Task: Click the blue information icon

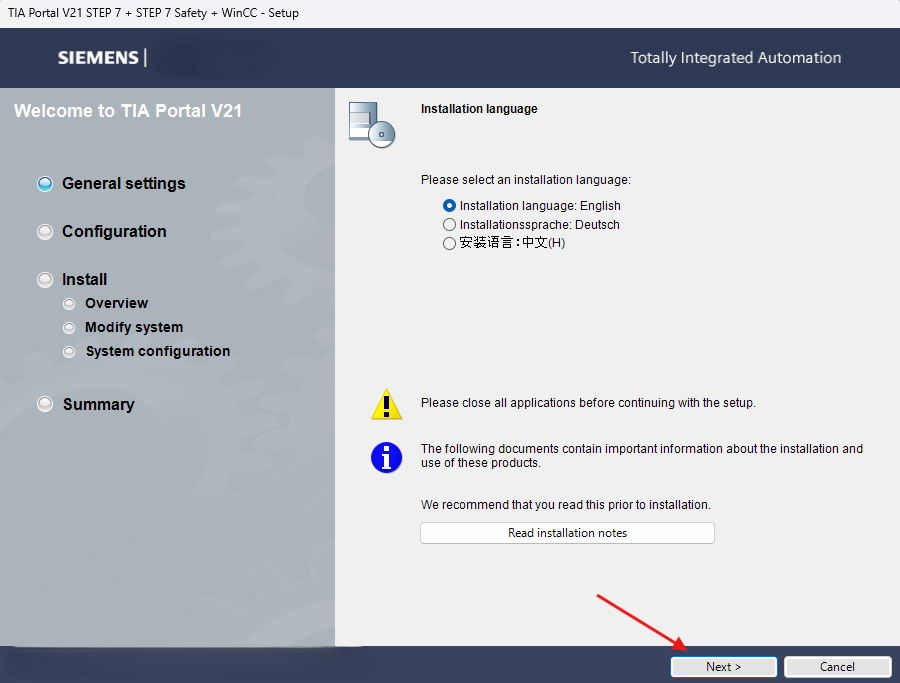Action: 386,457
